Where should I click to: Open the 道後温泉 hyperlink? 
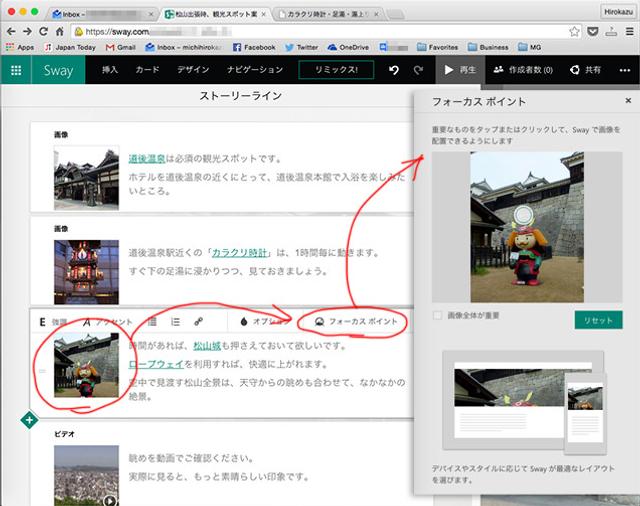point(147,159)
